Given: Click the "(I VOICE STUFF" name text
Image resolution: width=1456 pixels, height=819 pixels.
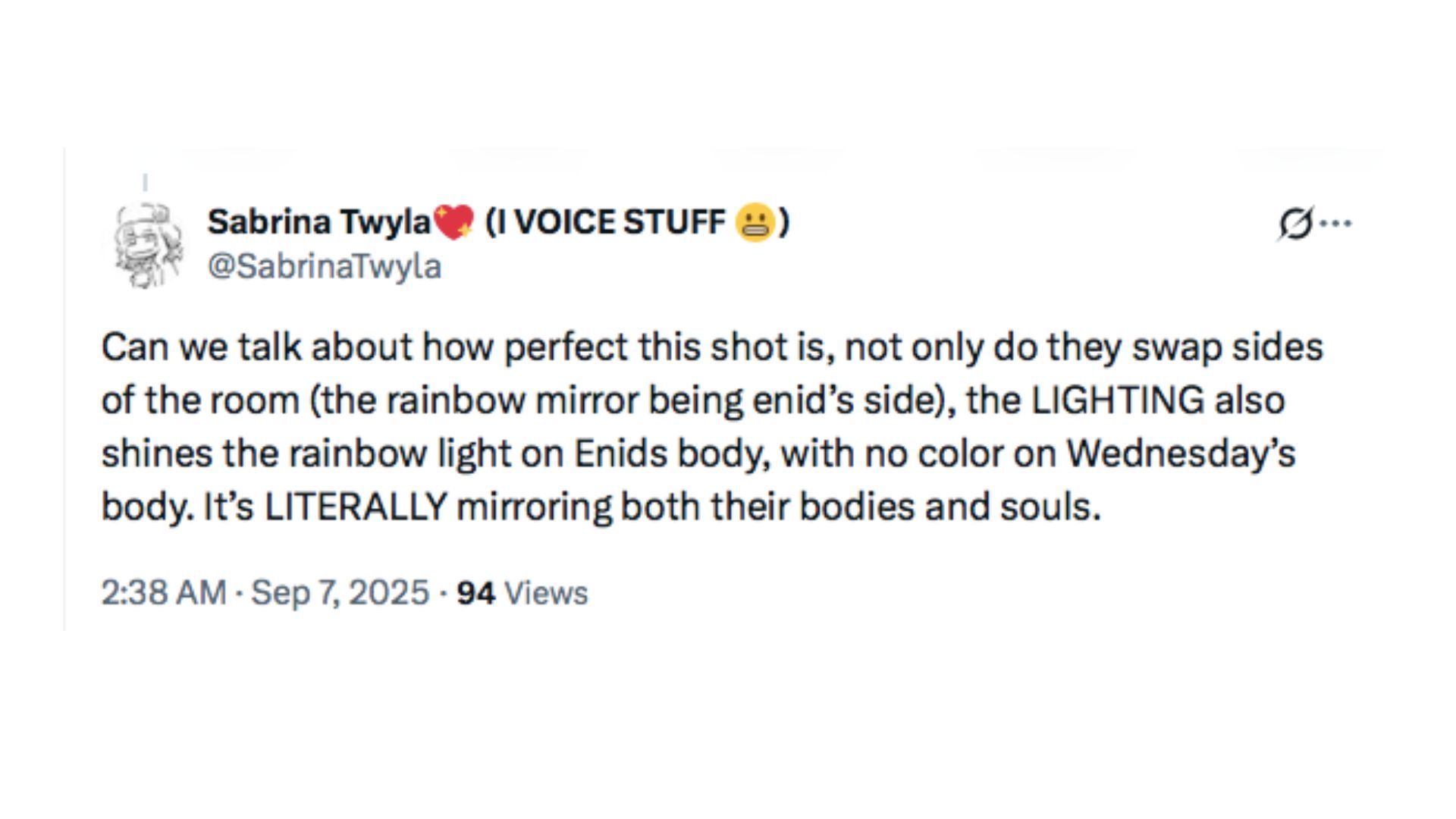Looking at the screenshot, I should [604, 222].
